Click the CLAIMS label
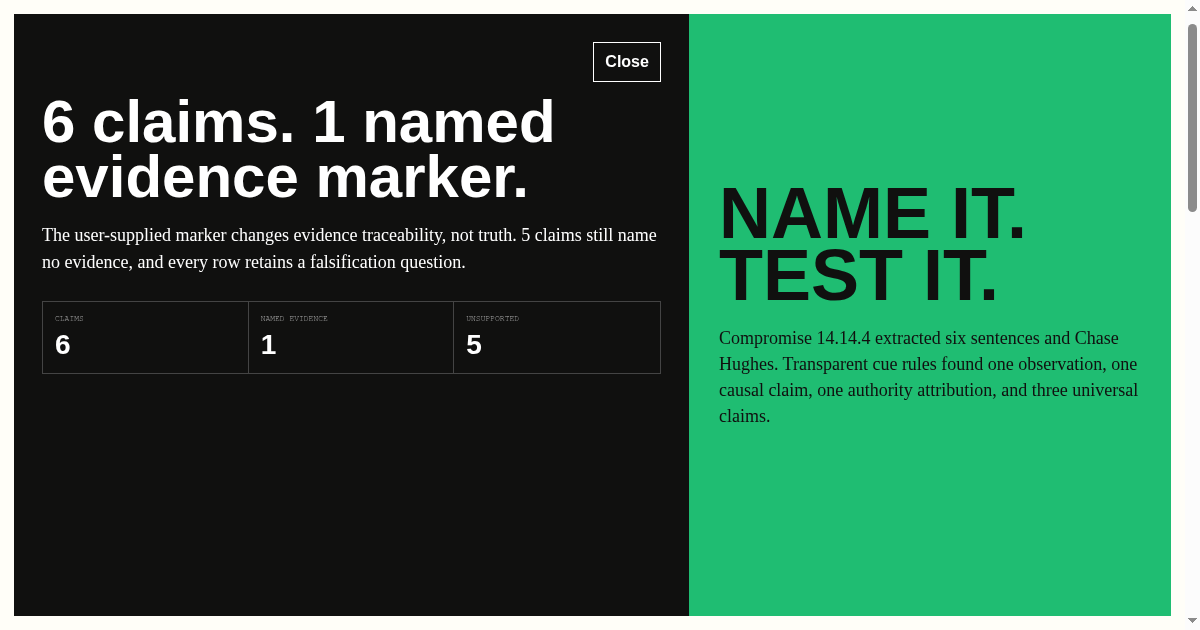The image size is (1200, 630). pyautogui.click(x=69, y=319)
